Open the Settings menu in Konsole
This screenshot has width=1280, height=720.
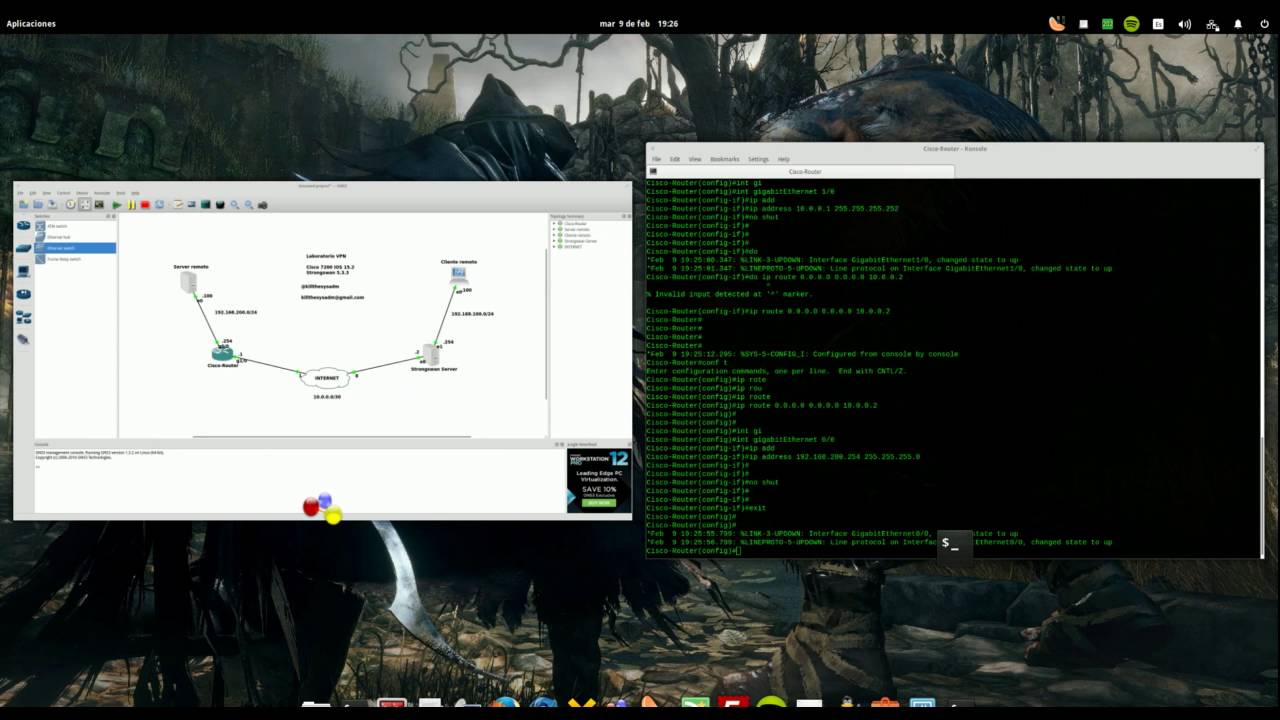click(x=758, y=159)
